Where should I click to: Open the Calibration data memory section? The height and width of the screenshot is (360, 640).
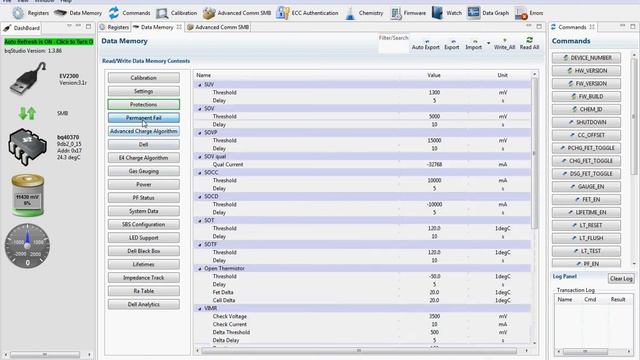144,78
